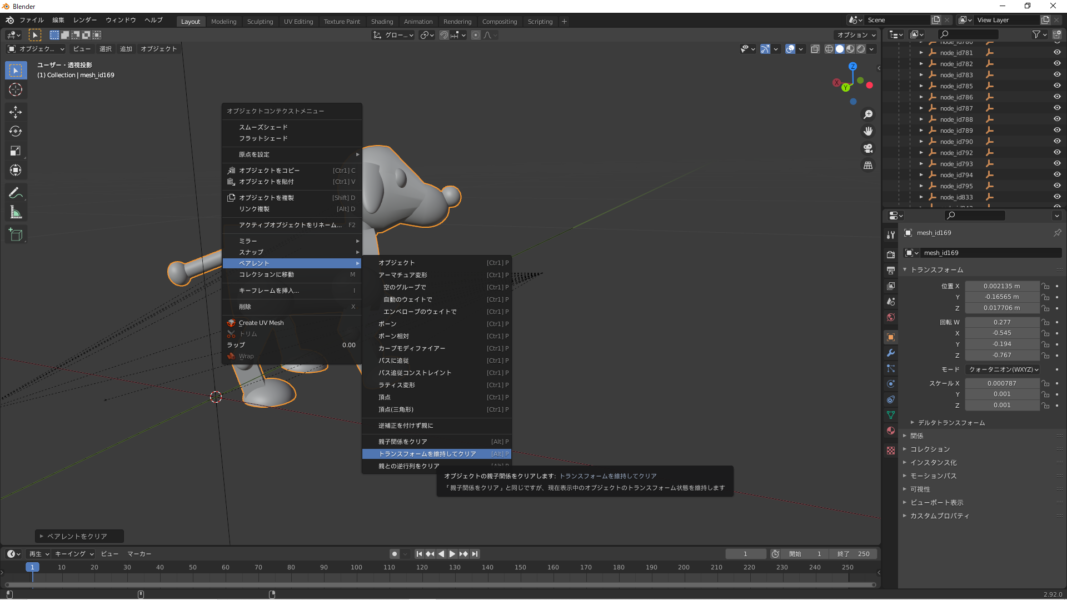Expand the ペアレントをクリア operator panel
Image resolution: width=1067 pixels, height=600 pixels.
tap(79, 536)
